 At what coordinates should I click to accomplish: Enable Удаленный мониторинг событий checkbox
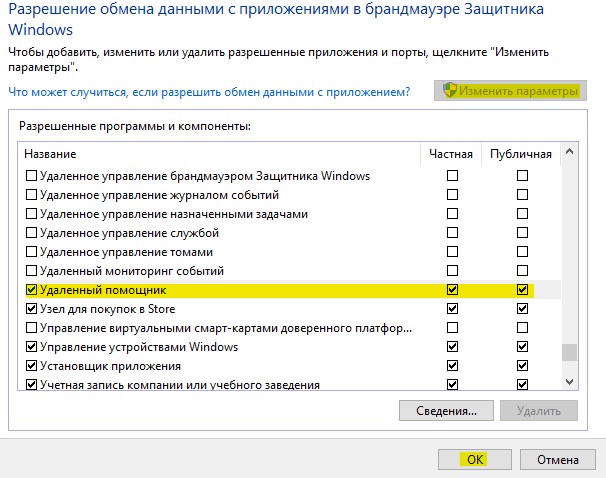(x=31, y=270)
